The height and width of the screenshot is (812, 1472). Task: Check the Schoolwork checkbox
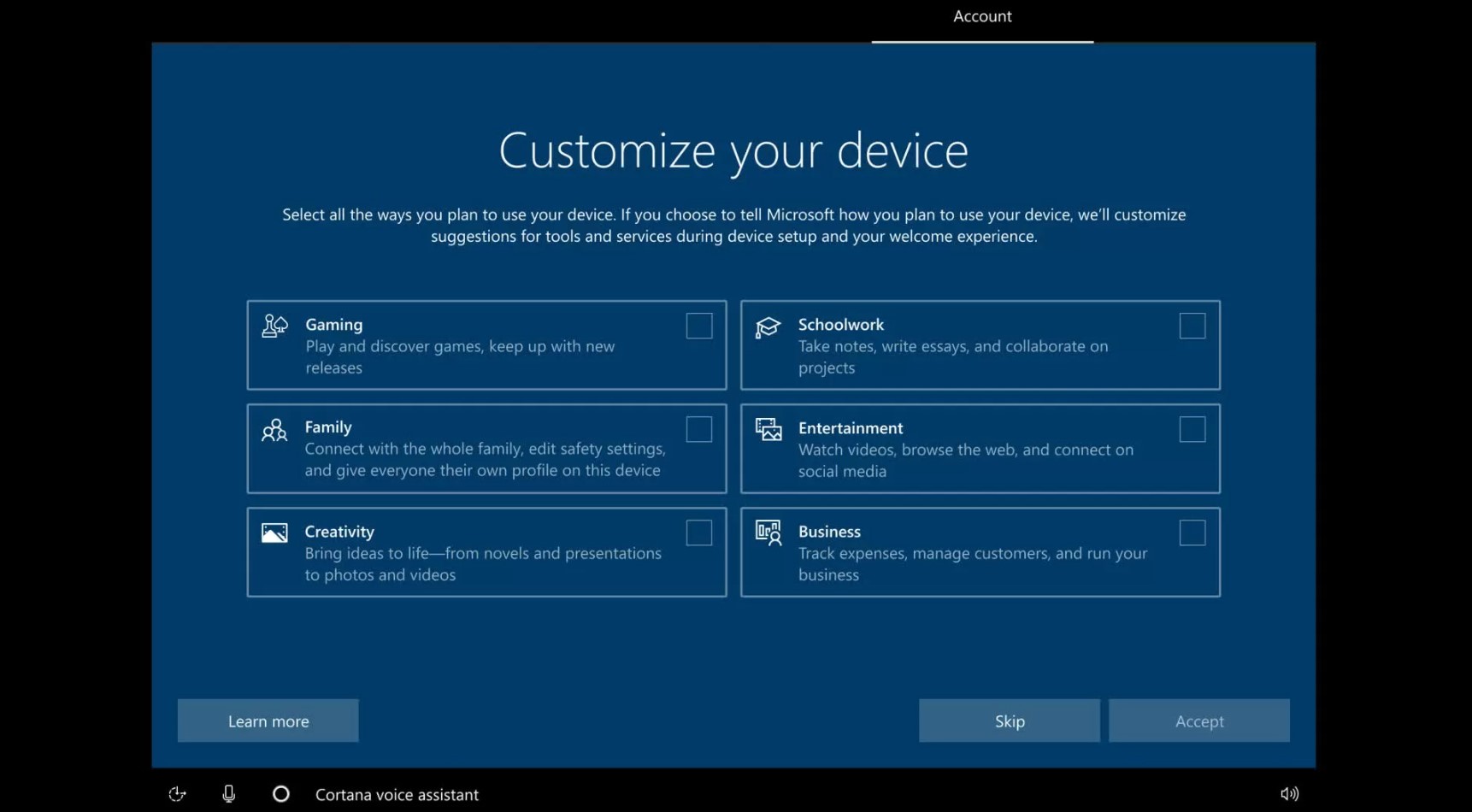(x=1192, y=326)
